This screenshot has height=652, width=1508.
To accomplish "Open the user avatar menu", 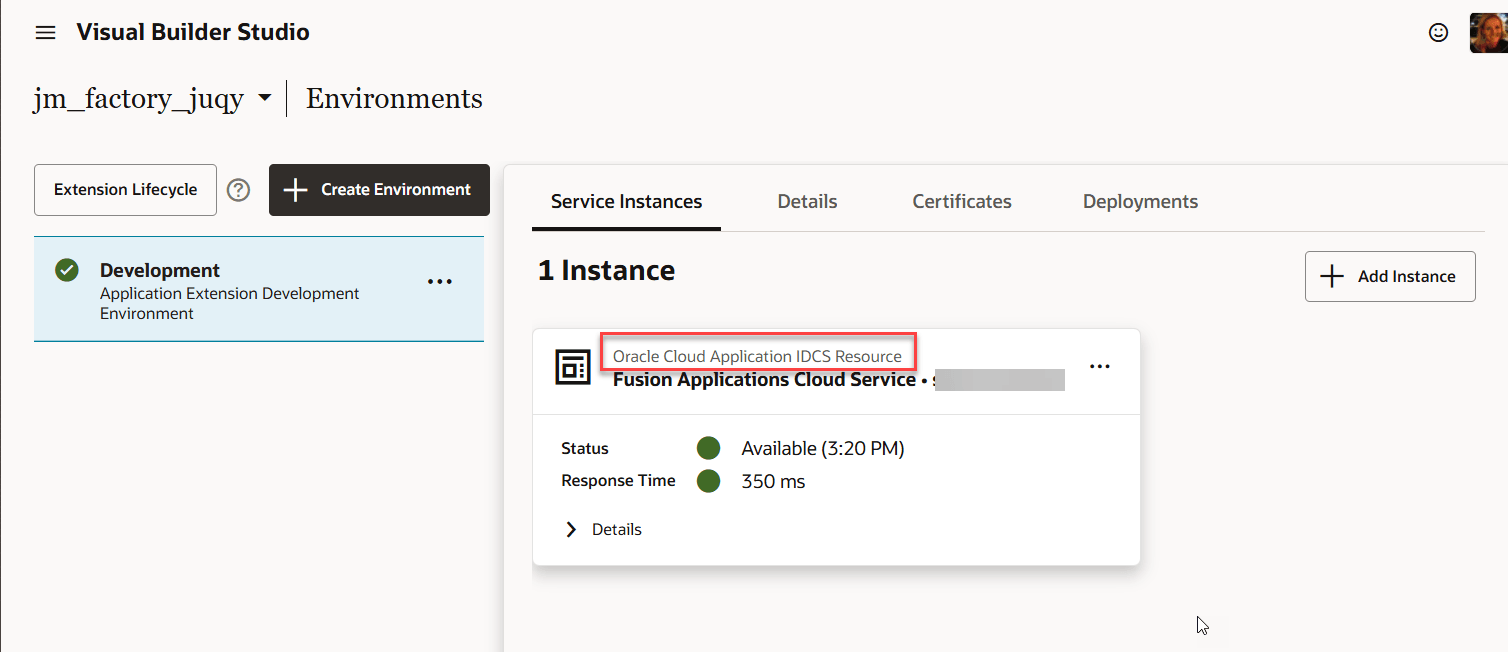I will coord(1488,33).
